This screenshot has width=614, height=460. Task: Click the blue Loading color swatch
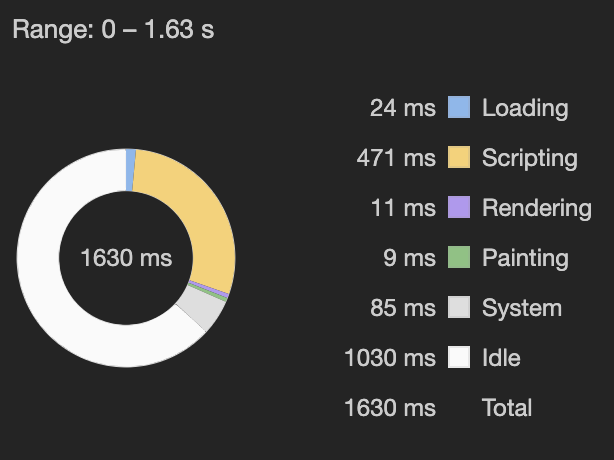click(459, 107)
